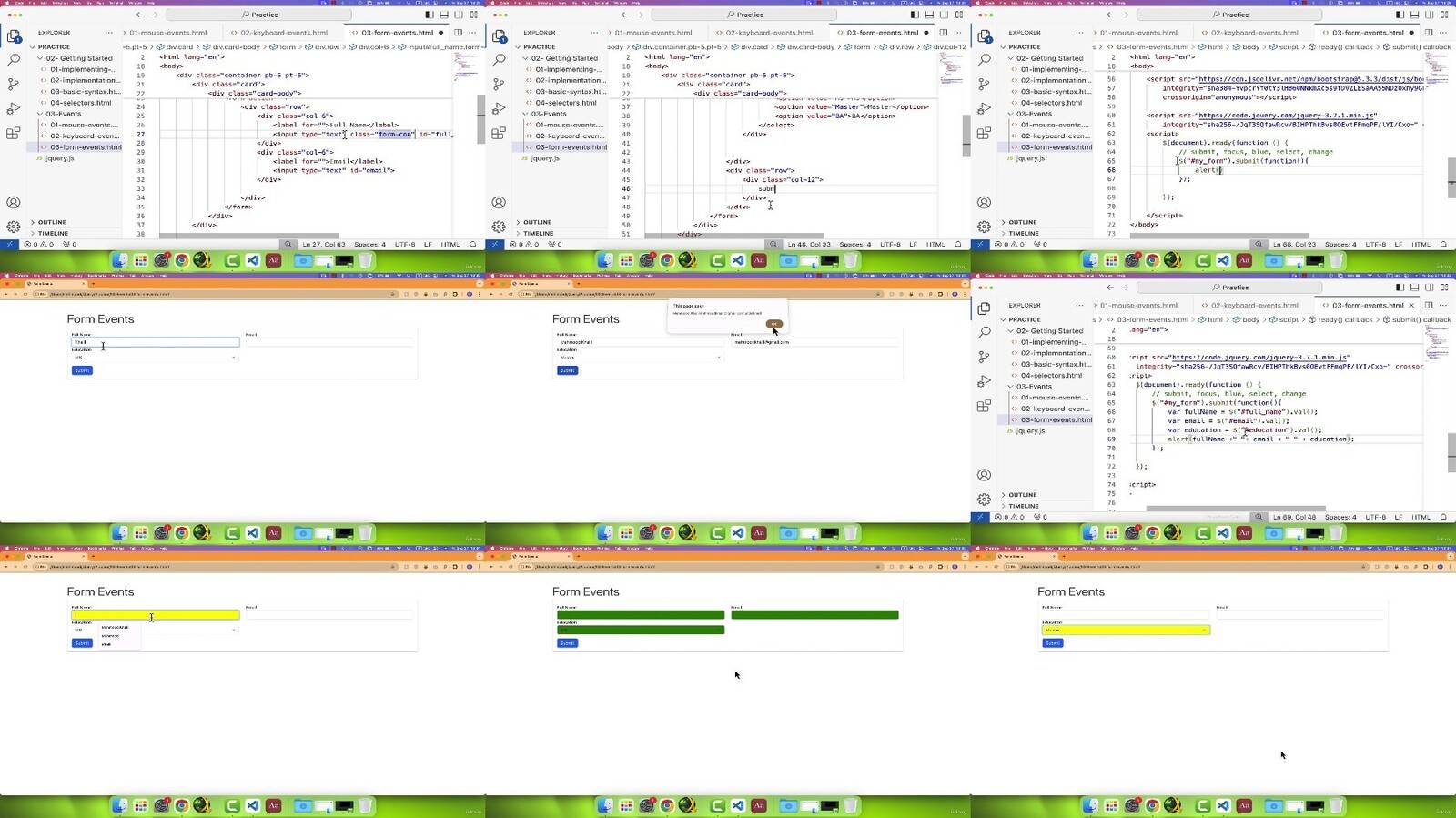
Task: Click Trash dock icon below green-fields browser
Action: pyautogui.click(x=851, y=805)
